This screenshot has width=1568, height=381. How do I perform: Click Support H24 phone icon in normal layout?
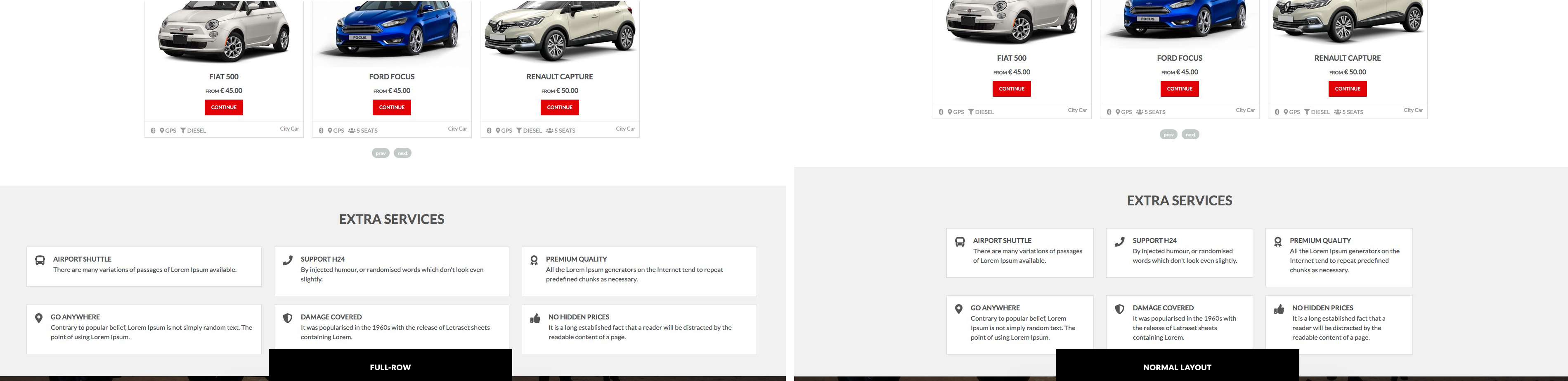pyautogui.click(x=1119, y=242)
